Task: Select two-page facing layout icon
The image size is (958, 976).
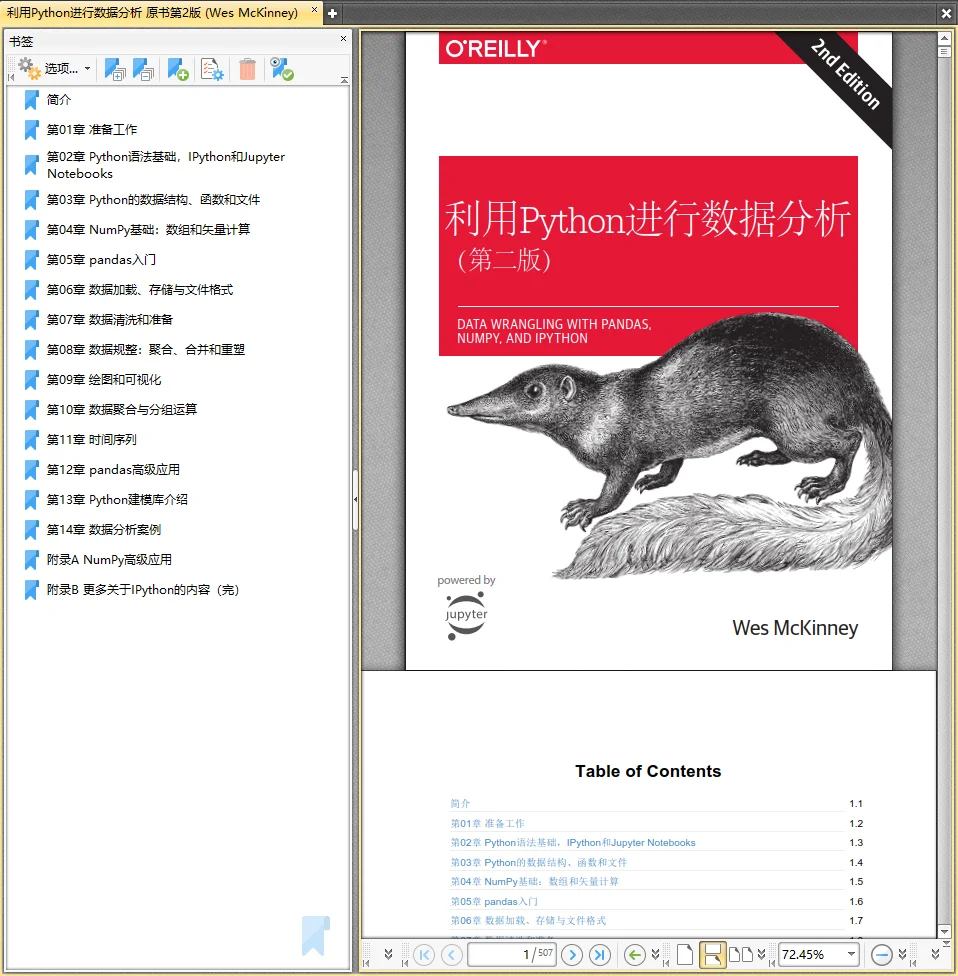Action: (x=741, y=954)
